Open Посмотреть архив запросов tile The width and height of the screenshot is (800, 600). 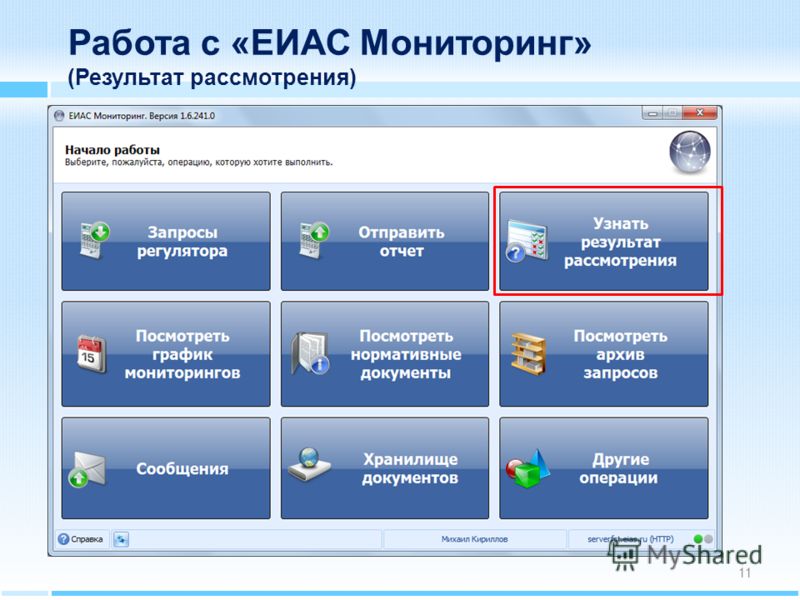[604, 354]
